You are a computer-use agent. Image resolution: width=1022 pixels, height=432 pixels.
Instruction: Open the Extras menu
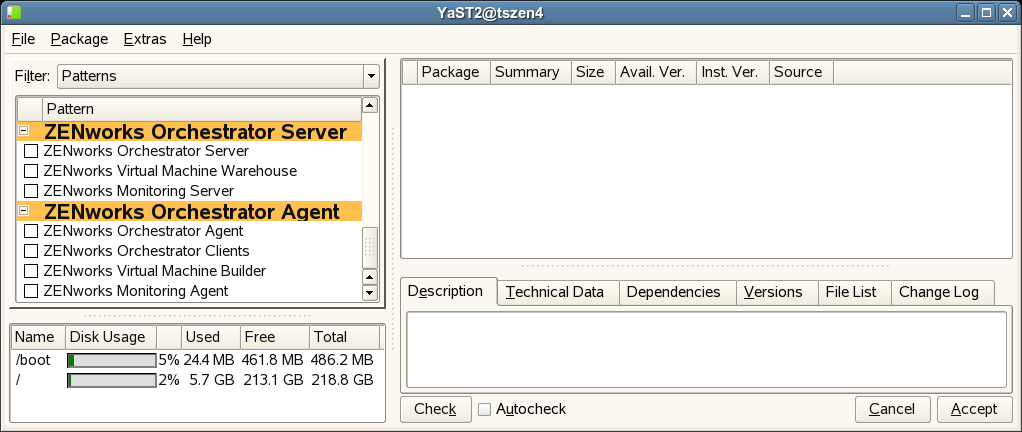[x=145, y=39]
